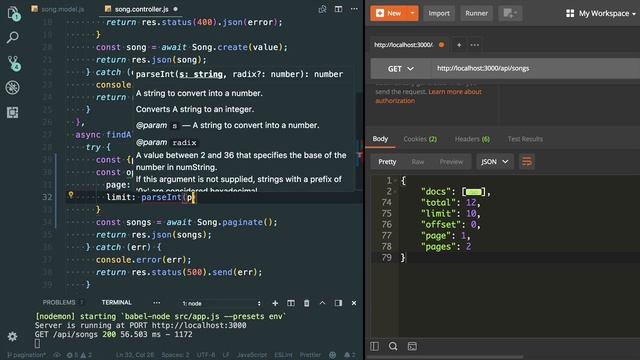The width and height of the screenshot is (640, 360).
Task: Select the Pretty response view
Action: click(x=387, y=162)
